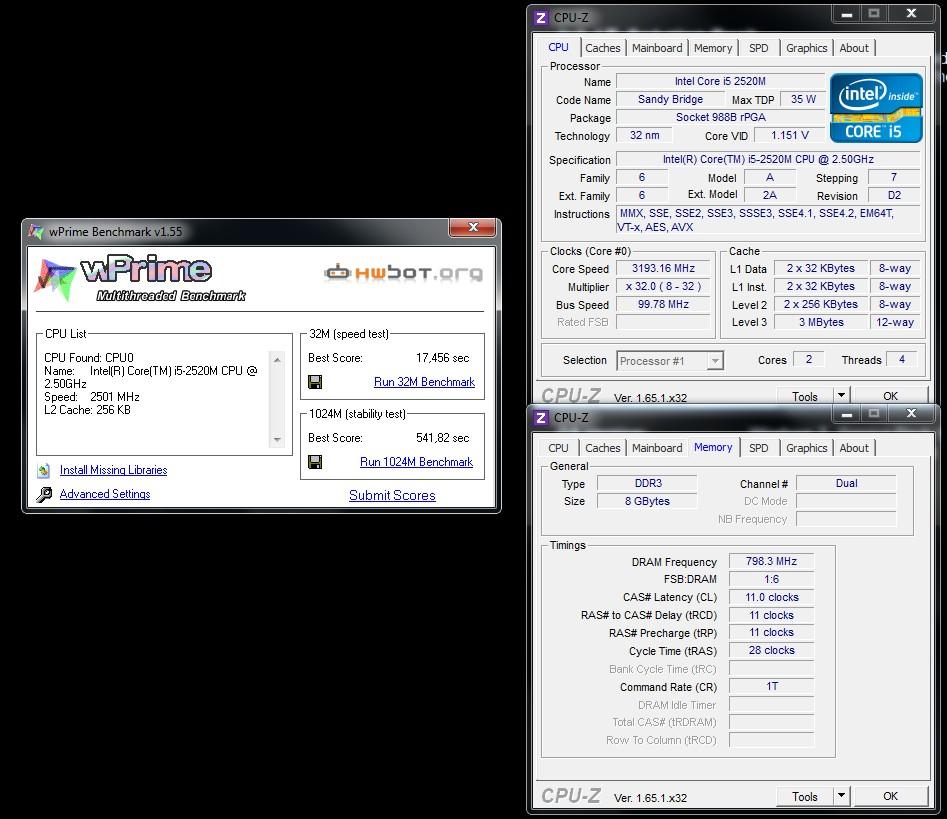Click OK in lower CPU-Z window
947x819 pixels.
click(x=890, y=796)
